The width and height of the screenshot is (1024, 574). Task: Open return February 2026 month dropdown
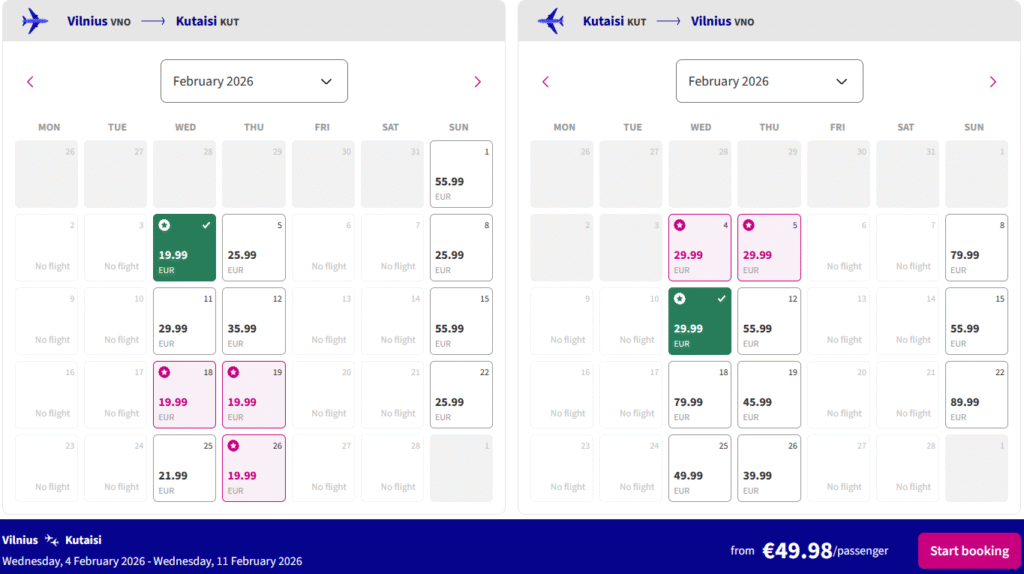(769, 81)
